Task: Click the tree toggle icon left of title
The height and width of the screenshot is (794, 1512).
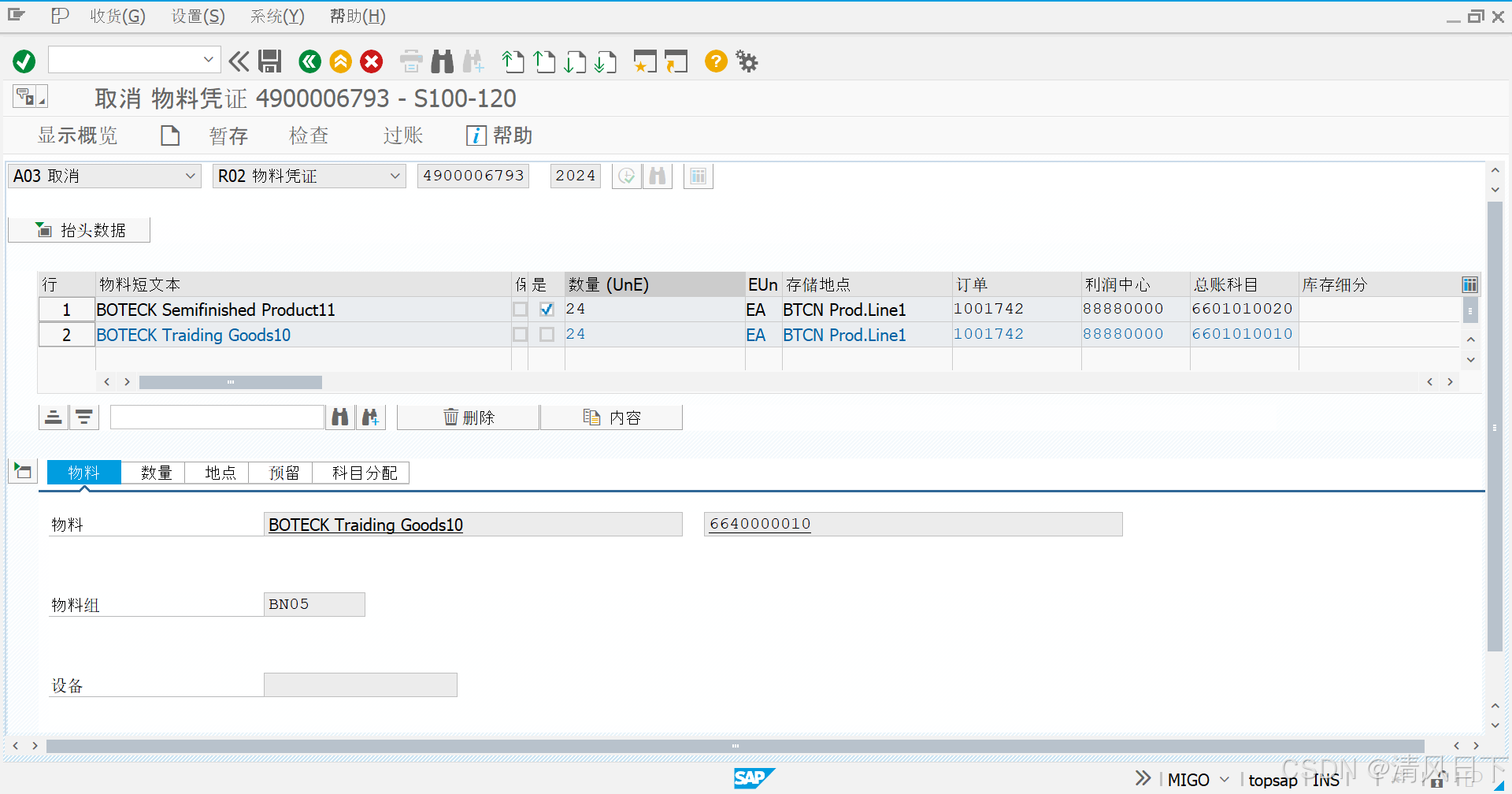Action: (x=30, y=96)
